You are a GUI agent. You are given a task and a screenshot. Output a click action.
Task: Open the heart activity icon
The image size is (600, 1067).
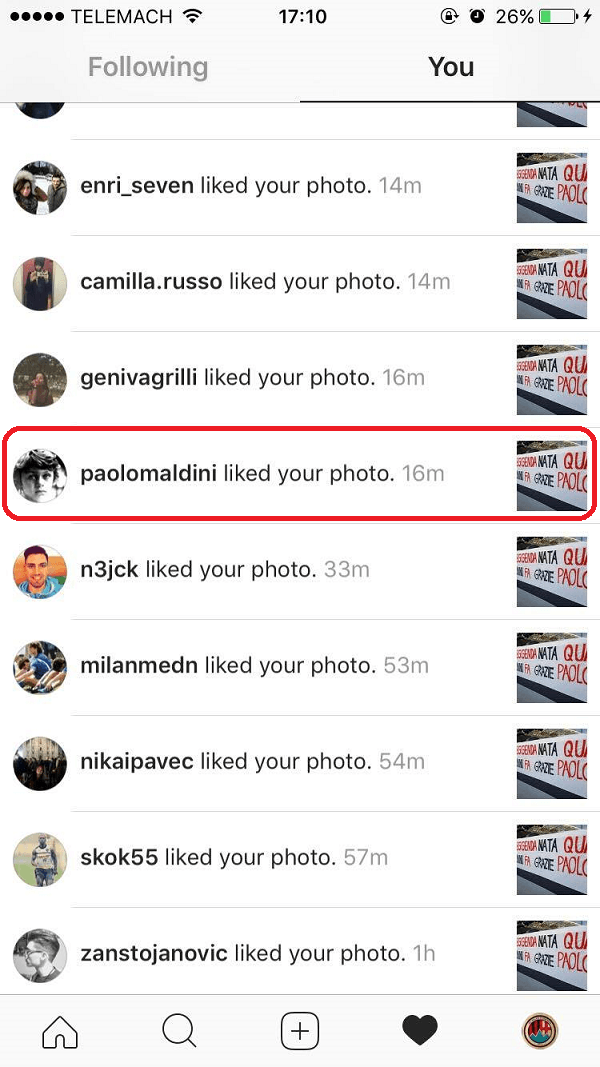pos(420,1031)
